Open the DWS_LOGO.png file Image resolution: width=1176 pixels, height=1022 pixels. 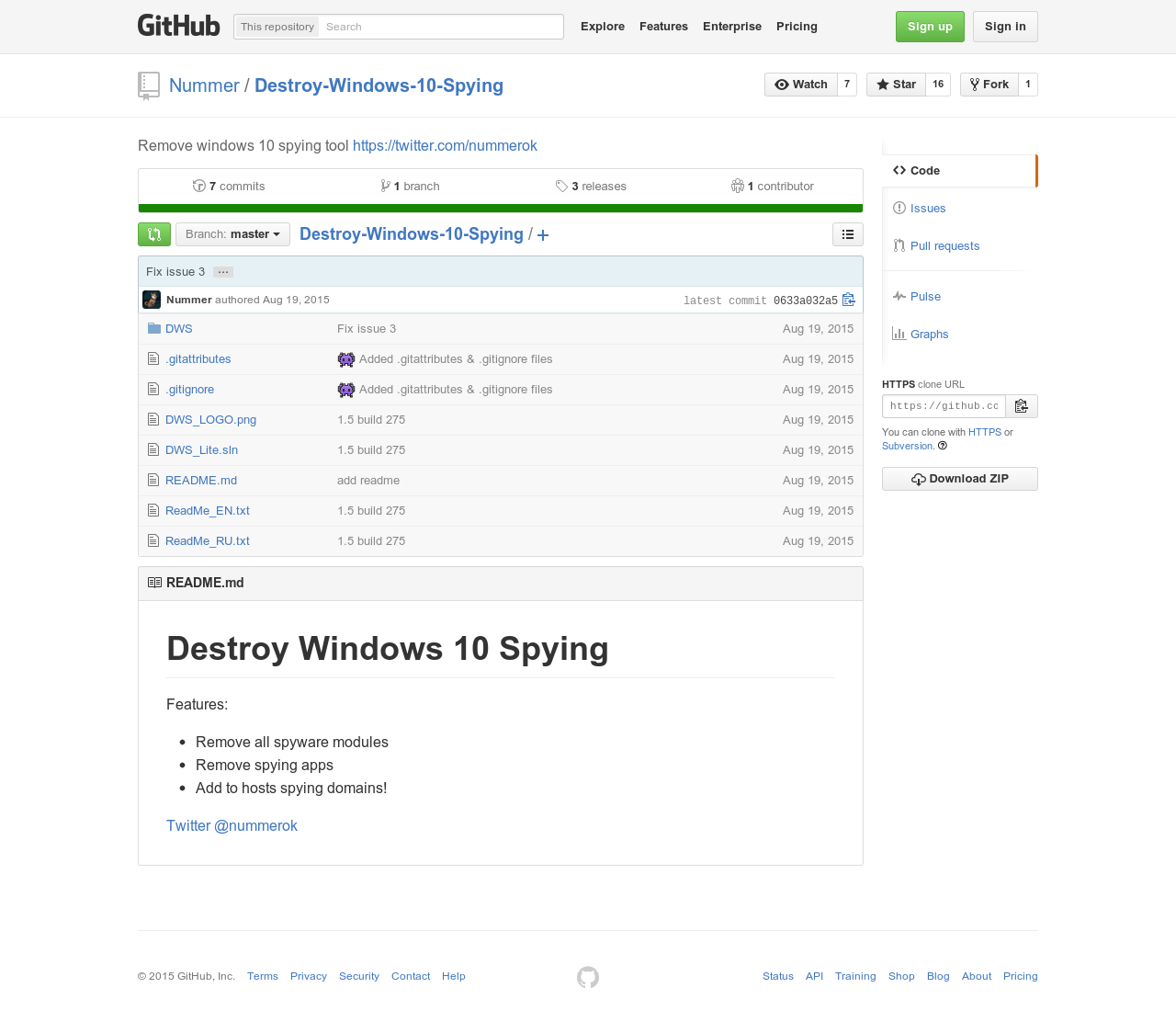pos(210,420)
